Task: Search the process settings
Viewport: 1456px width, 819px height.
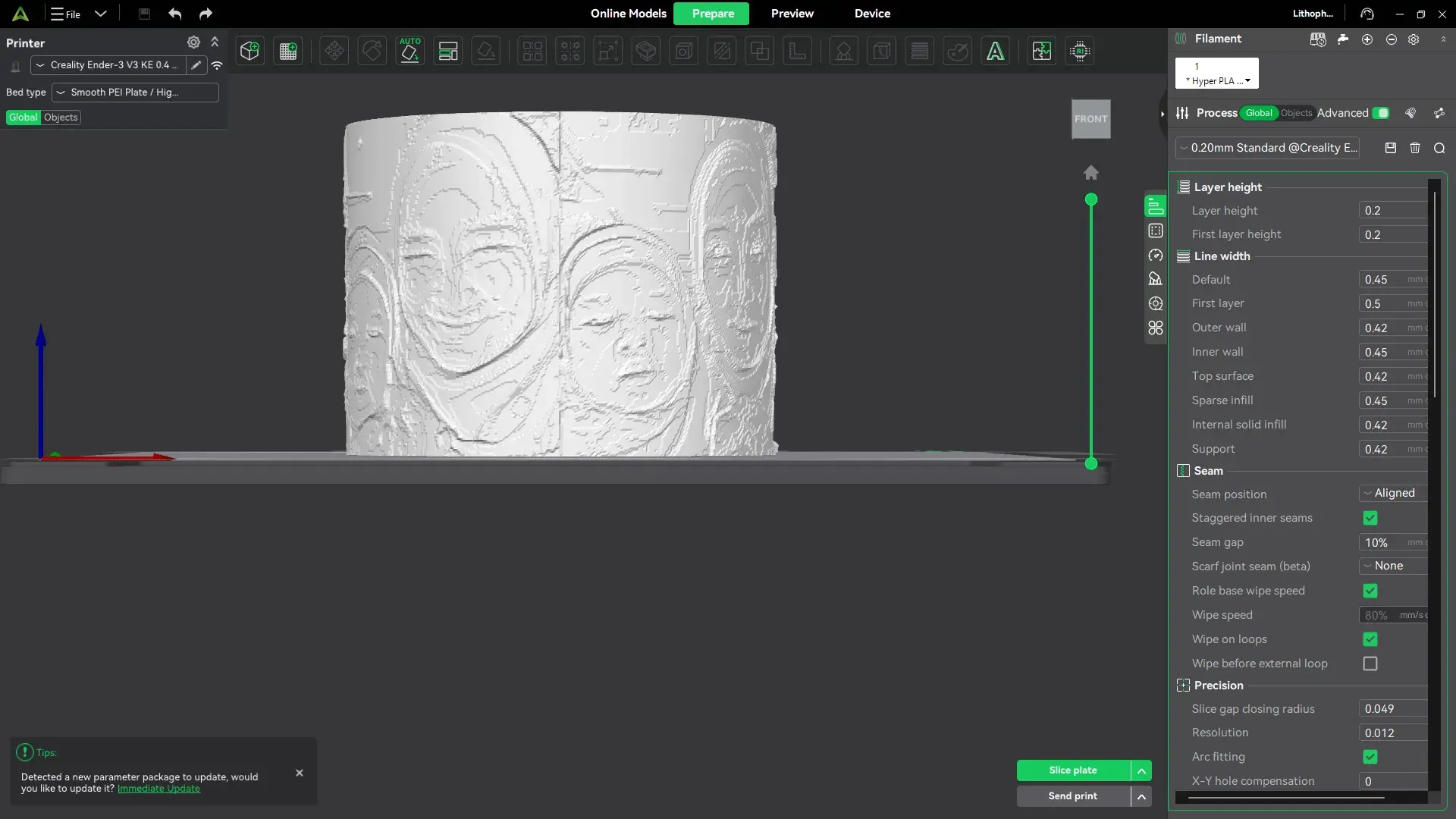Action: [1439, 148]
